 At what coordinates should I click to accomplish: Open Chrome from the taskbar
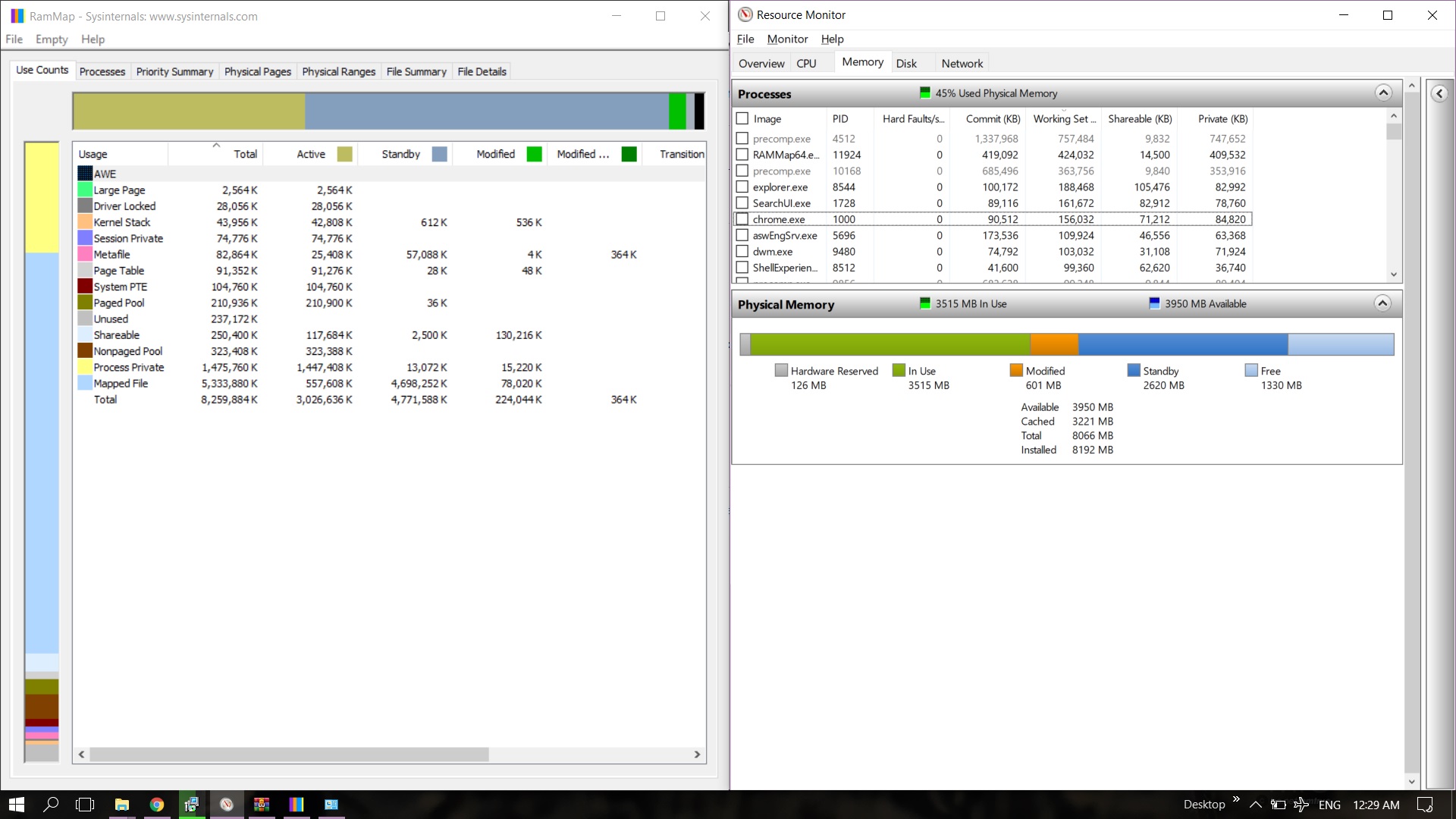[x=157, y=805]
